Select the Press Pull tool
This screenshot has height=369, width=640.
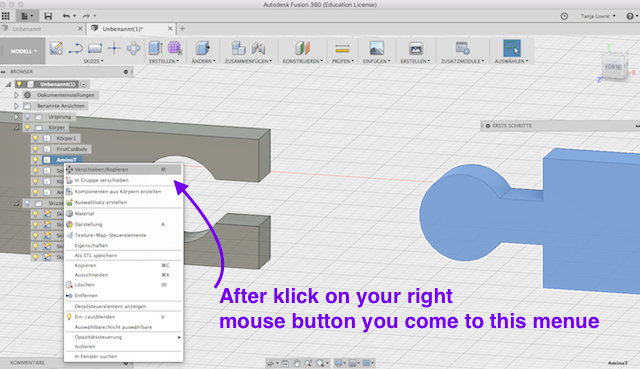(x=202, y=48)
